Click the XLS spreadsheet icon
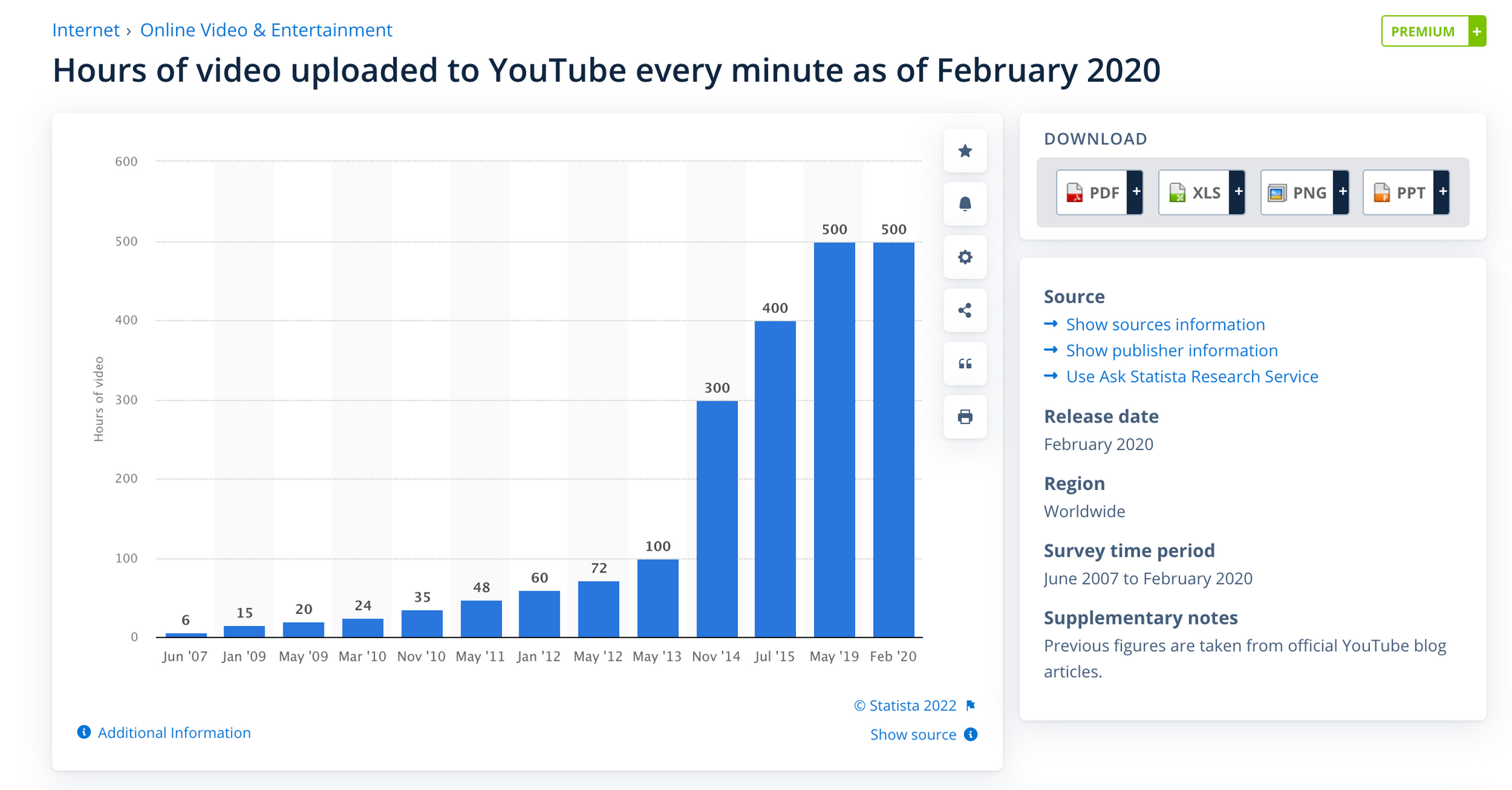 (1177, 193)
